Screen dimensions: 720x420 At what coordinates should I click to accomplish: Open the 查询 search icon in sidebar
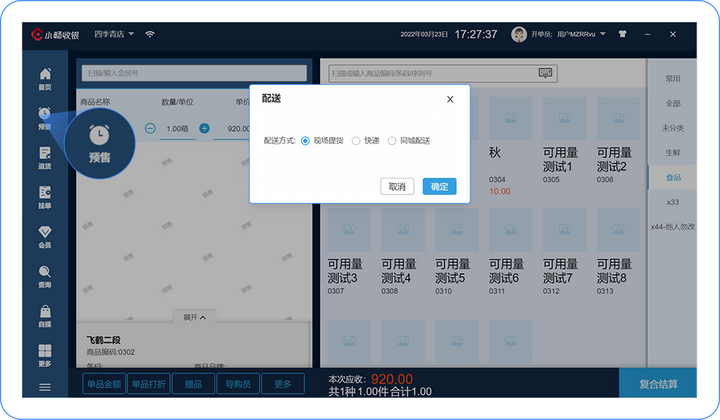pyautogui.click(x=45, y=276)
